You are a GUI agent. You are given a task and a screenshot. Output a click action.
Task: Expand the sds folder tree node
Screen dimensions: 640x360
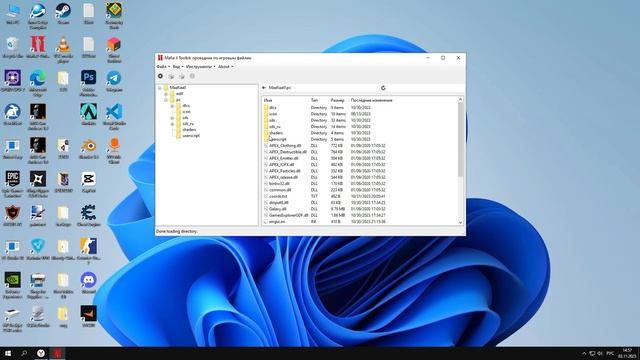coord(172,118)
